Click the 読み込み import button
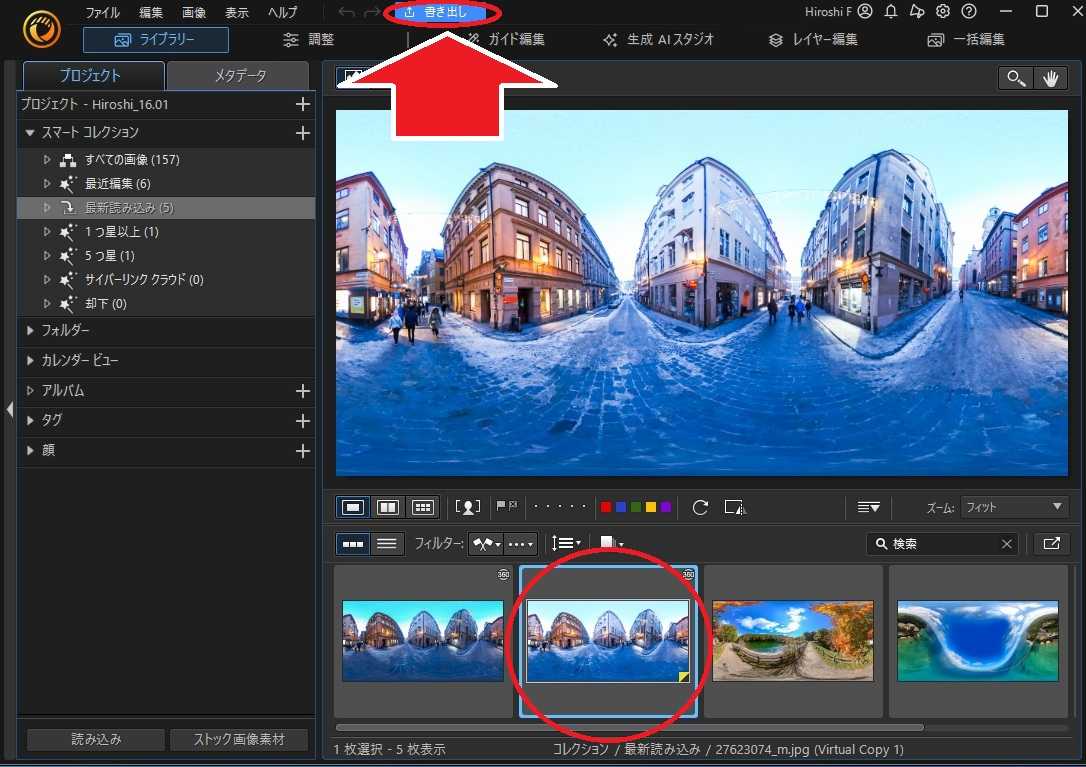The width and height of the screenshot is (1086, 767). pos(94,739)
